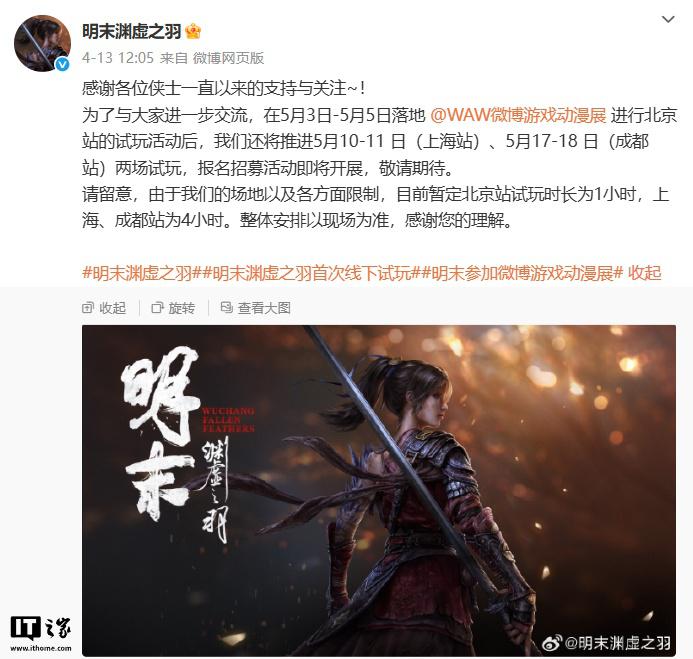693x659 pixels.
Task: Click the 明末渊虚之羽 profile avatar
Action: pos(42,43)
